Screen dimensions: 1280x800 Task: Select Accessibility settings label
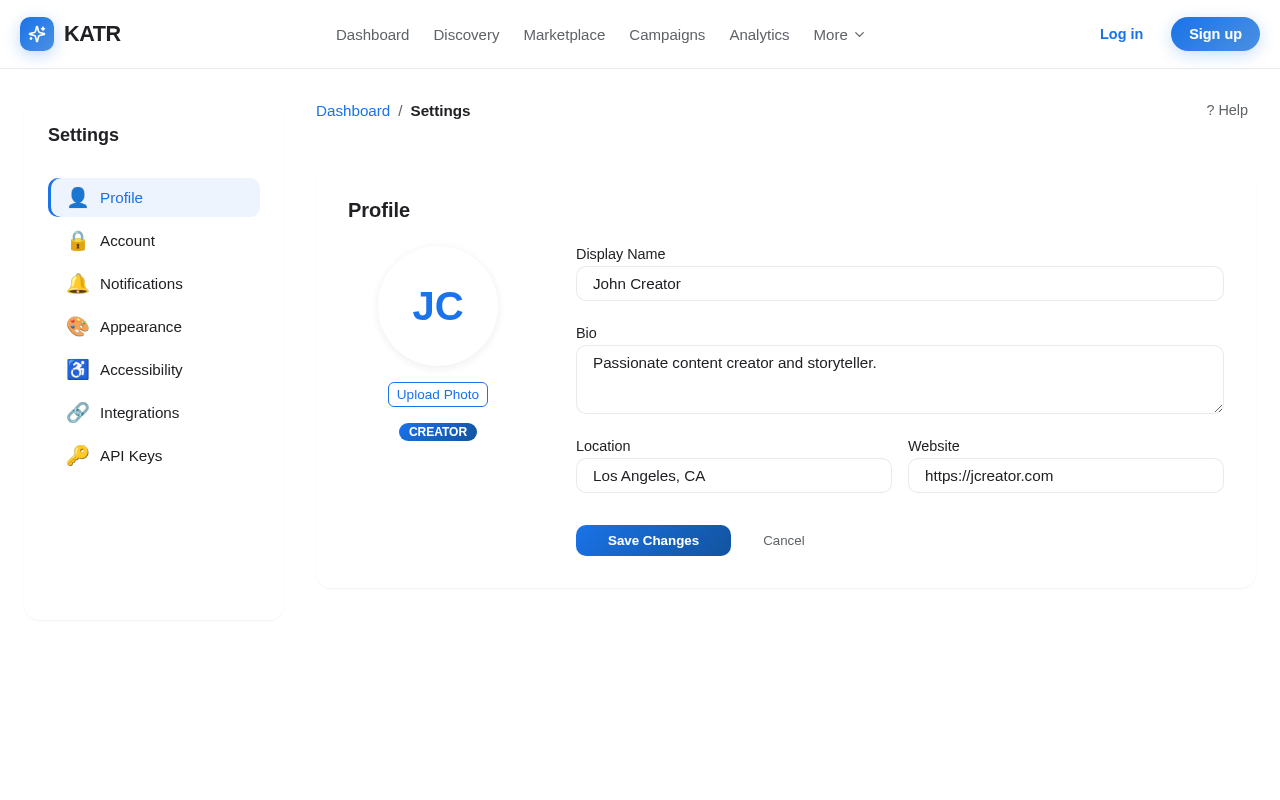pyautogui.click(x=141, y=370)
